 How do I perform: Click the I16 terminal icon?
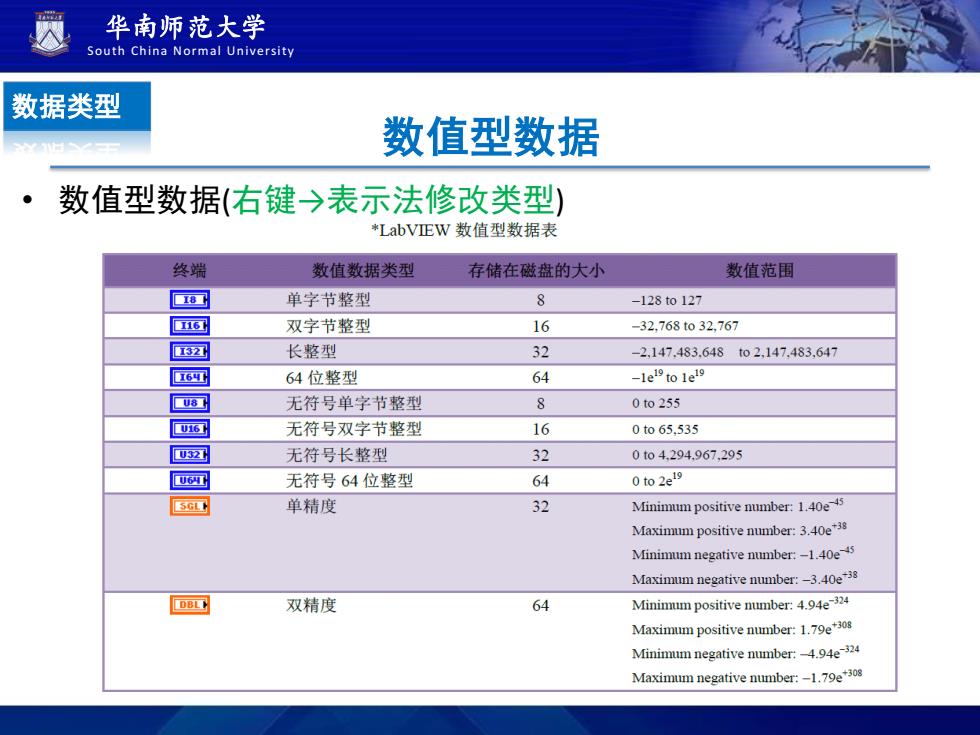(190, 326)
